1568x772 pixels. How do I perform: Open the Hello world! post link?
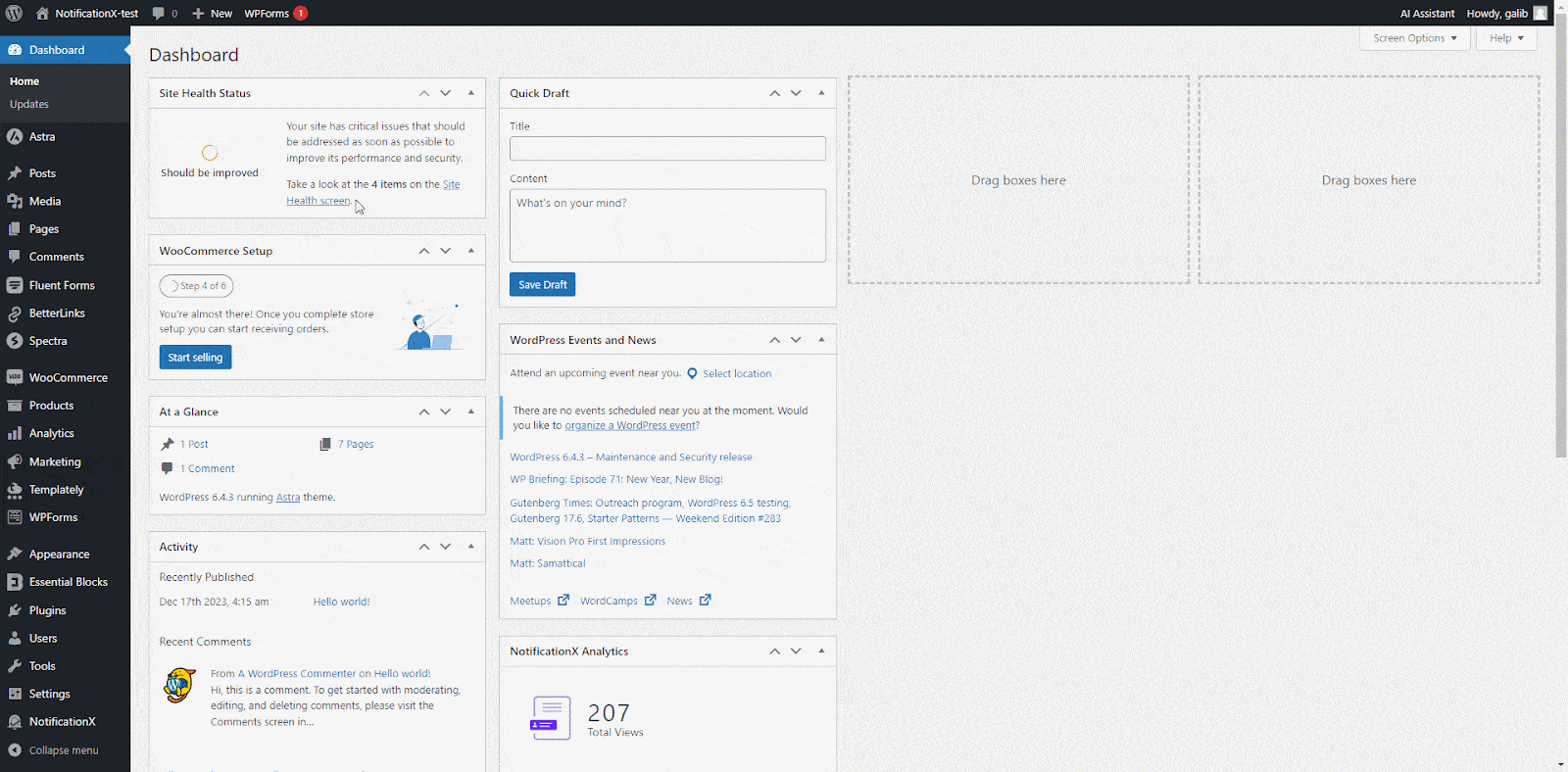(x=341, y=603)
